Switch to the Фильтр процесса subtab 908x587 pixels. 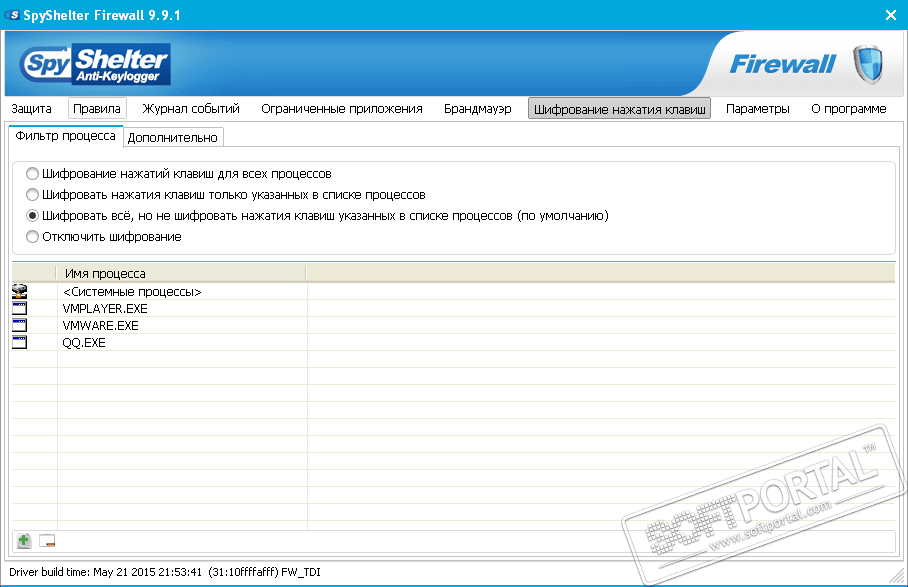[65, 136]
